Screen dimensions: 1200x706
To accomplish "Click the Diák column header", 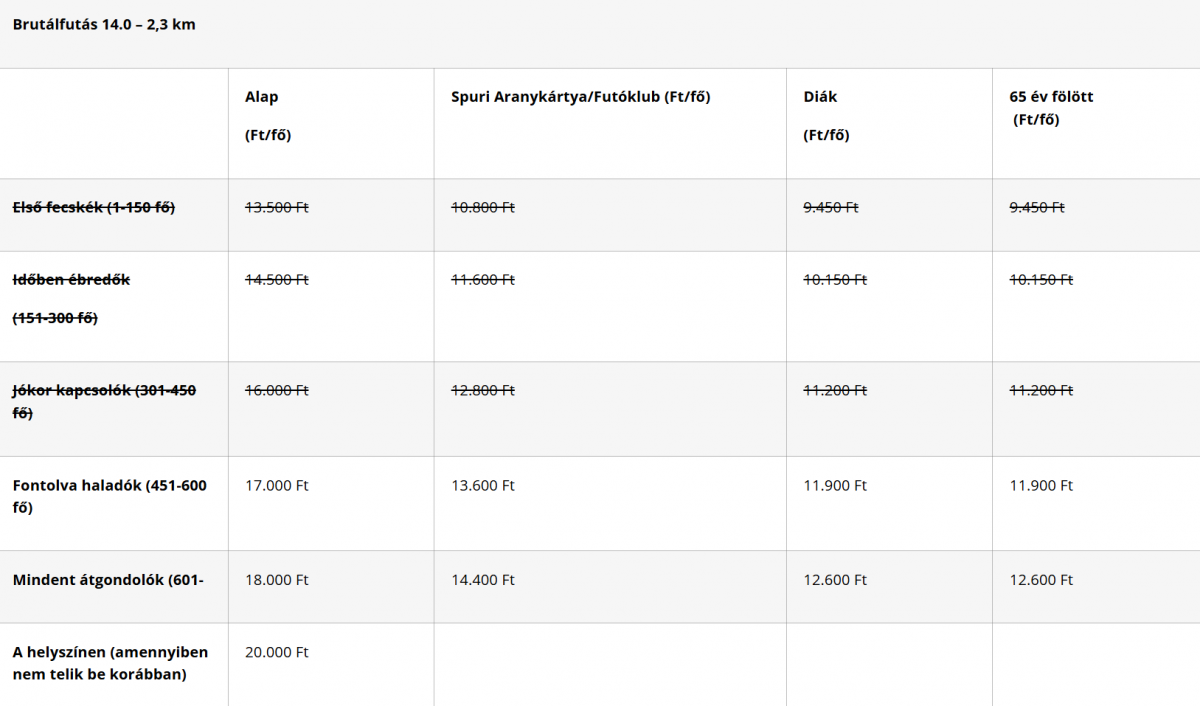I will (x=821, y=97).
